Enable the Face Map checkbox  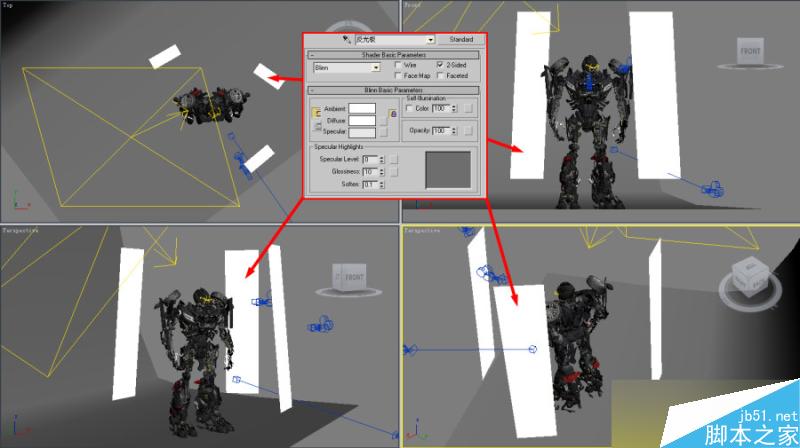(398, 76)
